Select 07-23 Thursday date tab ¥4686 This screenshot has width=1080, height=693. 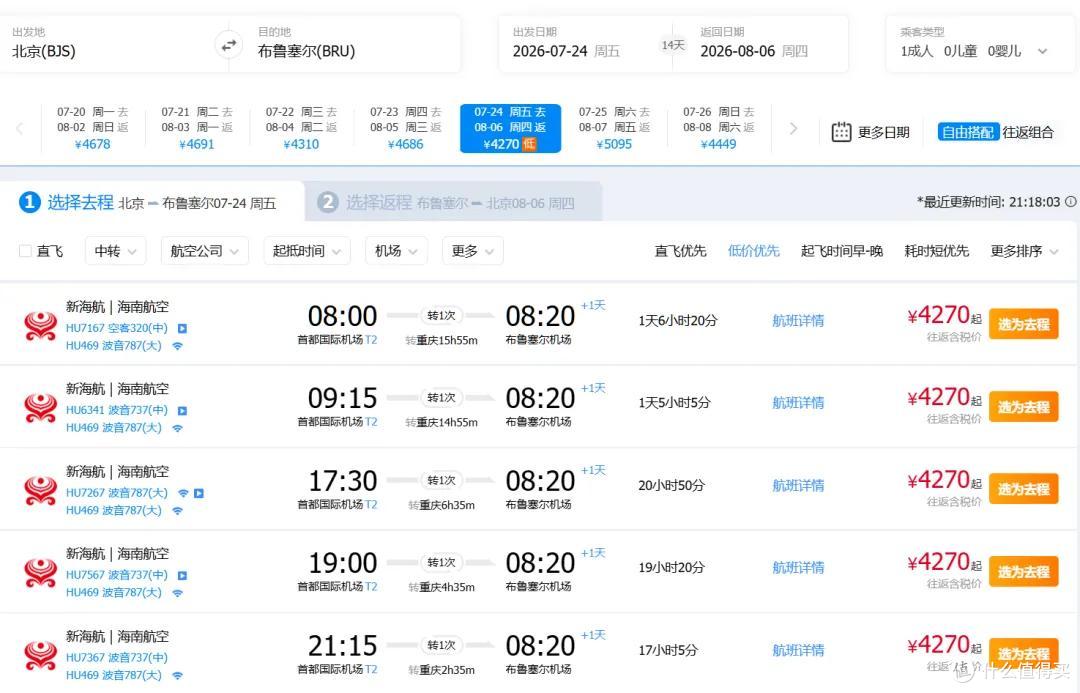406,128
